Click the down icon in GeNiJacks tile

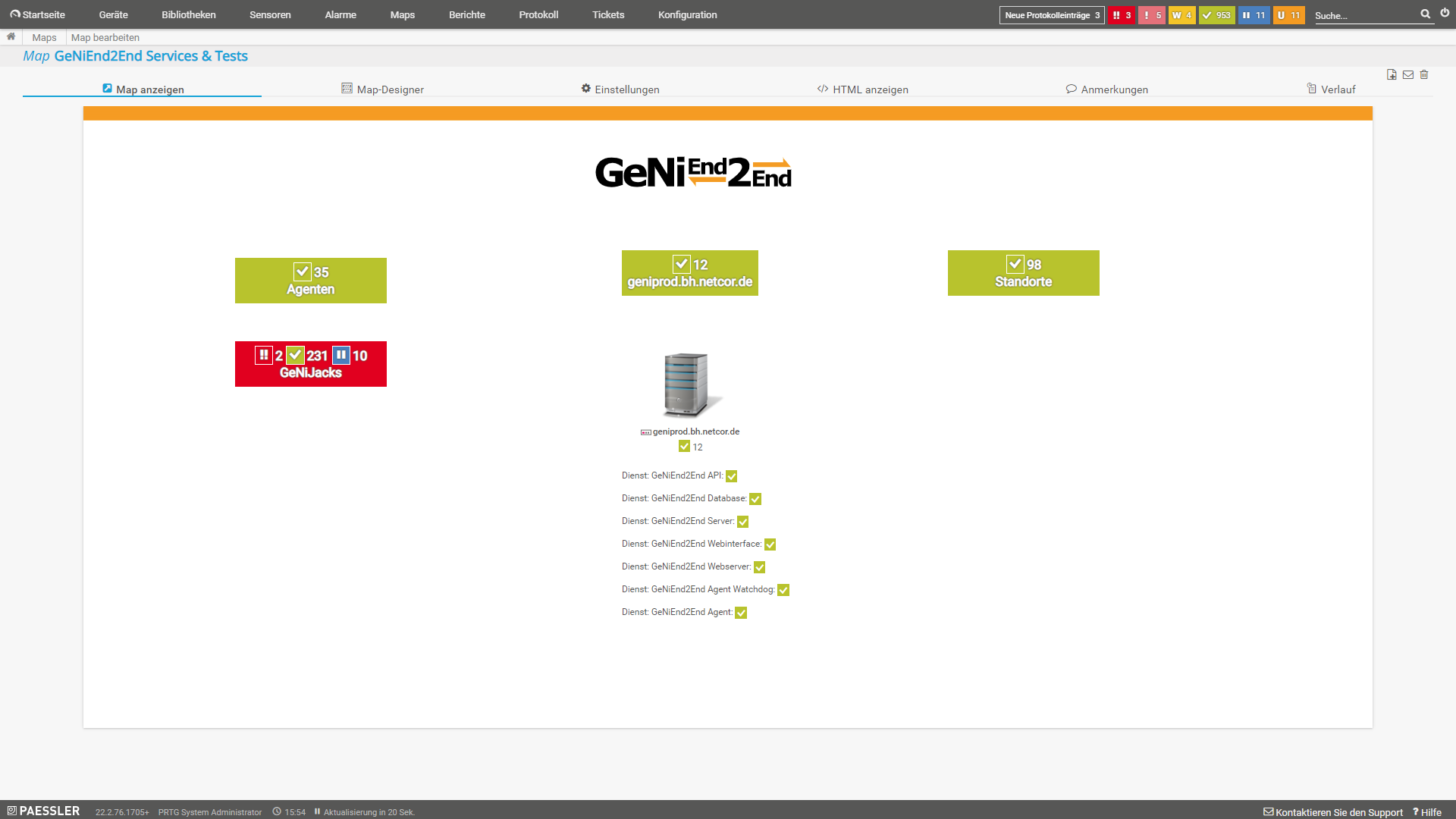pos(264,355)
